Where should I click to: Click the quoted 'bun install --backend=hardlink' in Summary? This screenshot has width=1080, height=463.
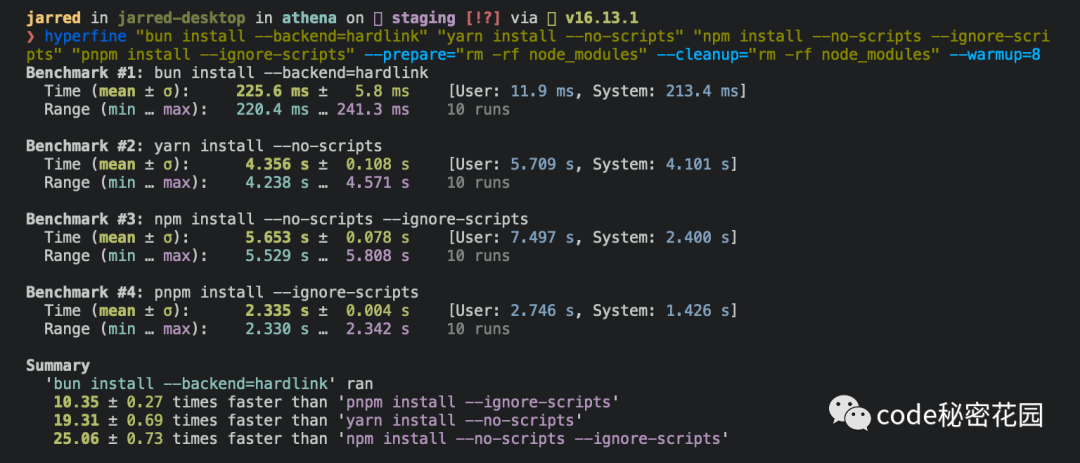point(191,383)
